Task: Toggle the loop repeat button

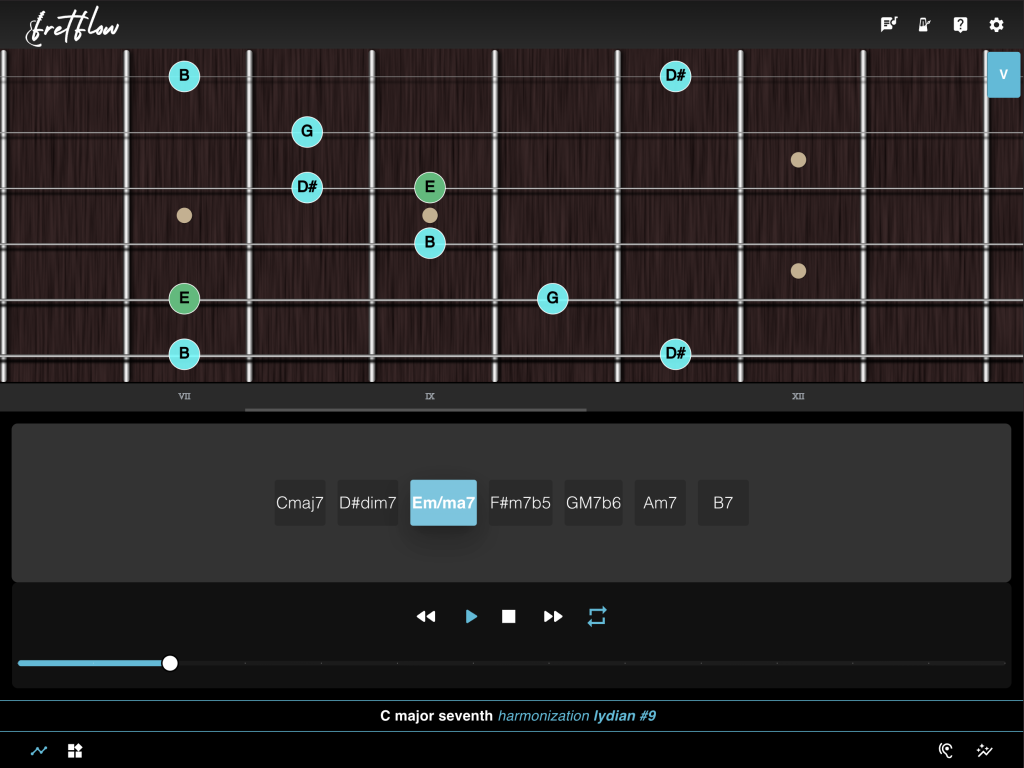Action: point(597,616)
